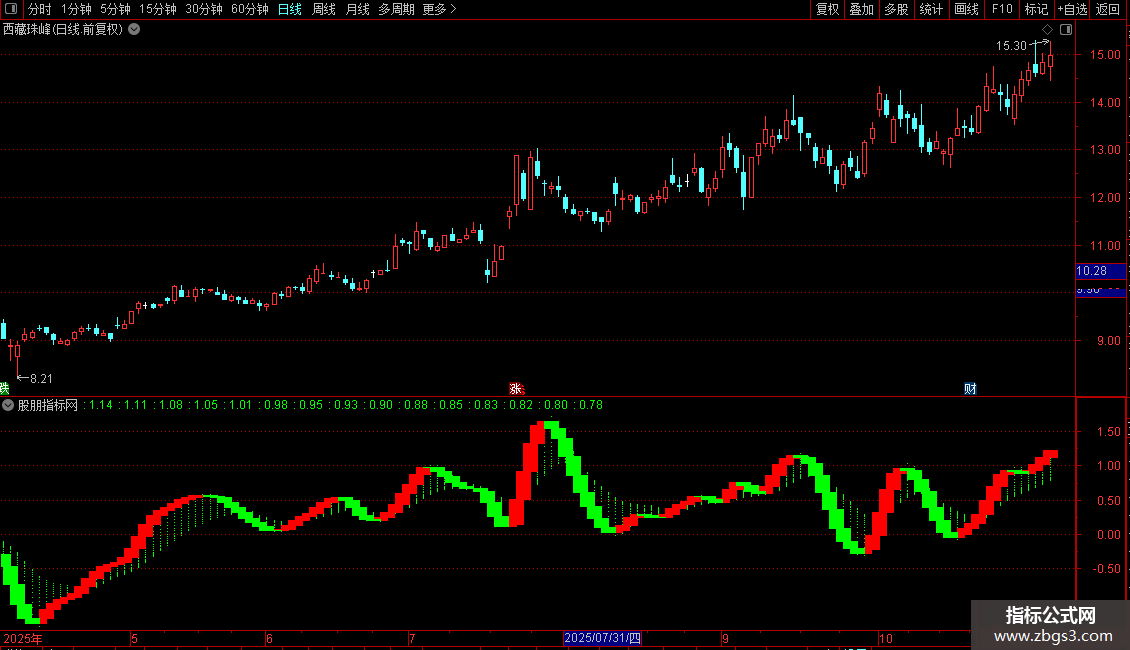Image resolution: width=1130 pixels, height=650 pixels.
Task: Click the 15.30 high price label
Action: 1011,45
